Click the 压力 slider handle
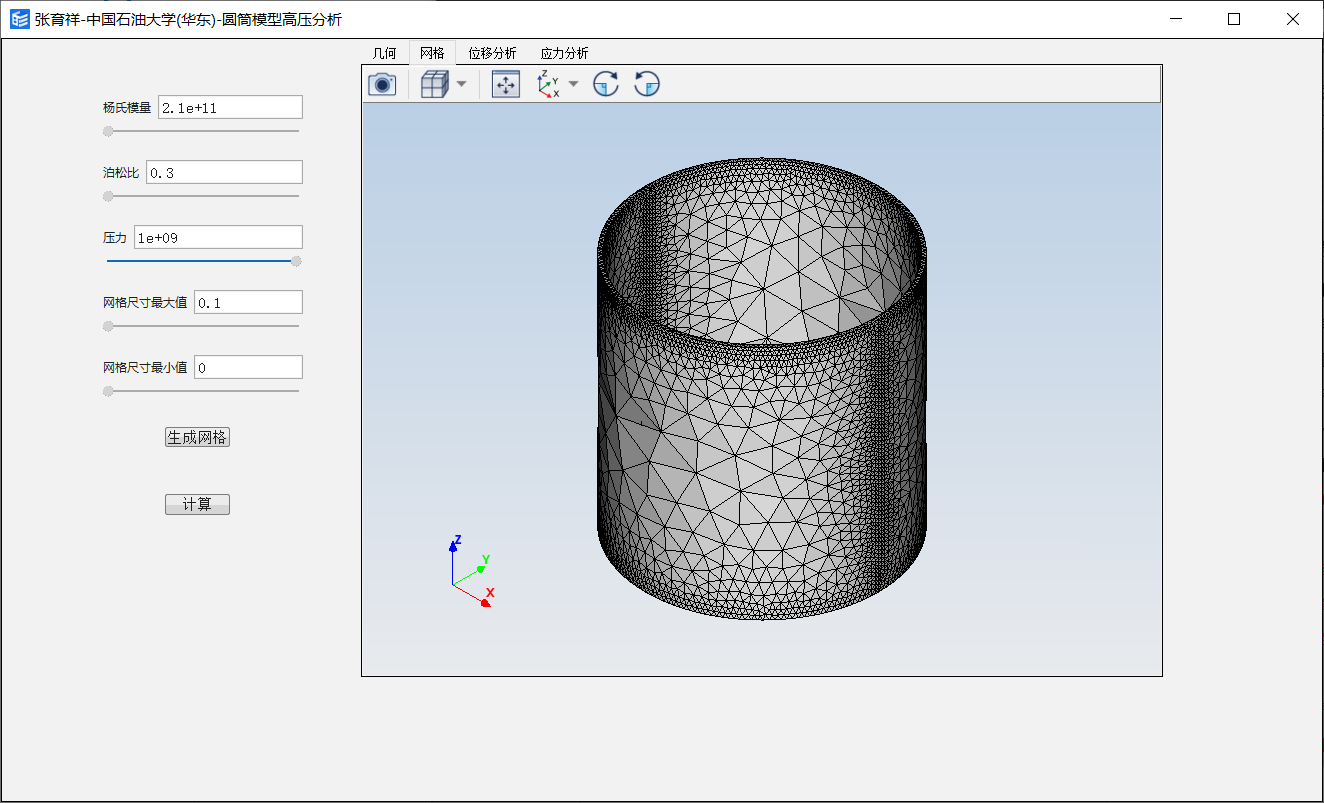This screenshot has width=1324, height=803. click(296, 261)
